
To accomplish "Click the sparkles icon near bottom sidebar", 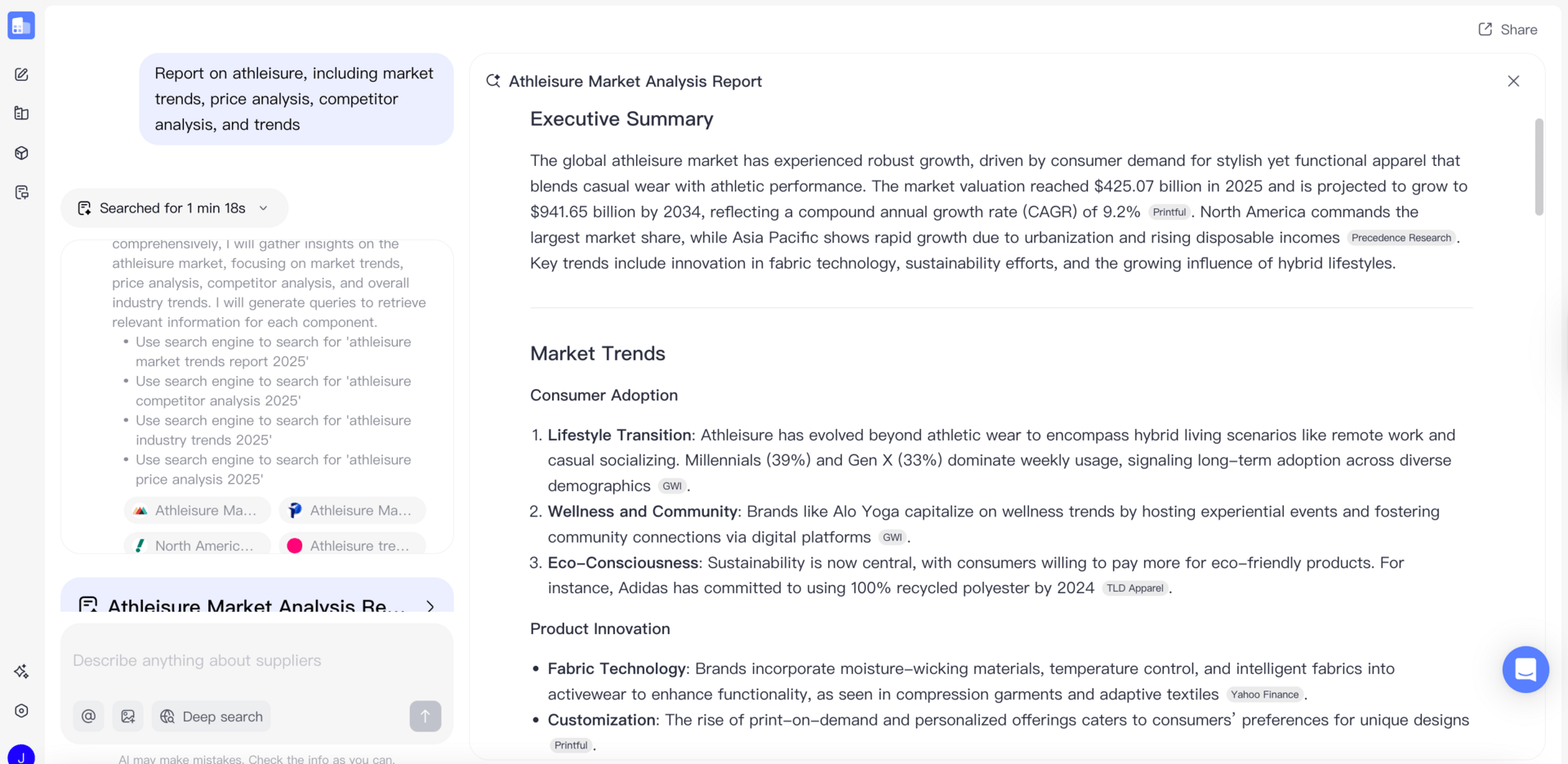I will [21, 671].
